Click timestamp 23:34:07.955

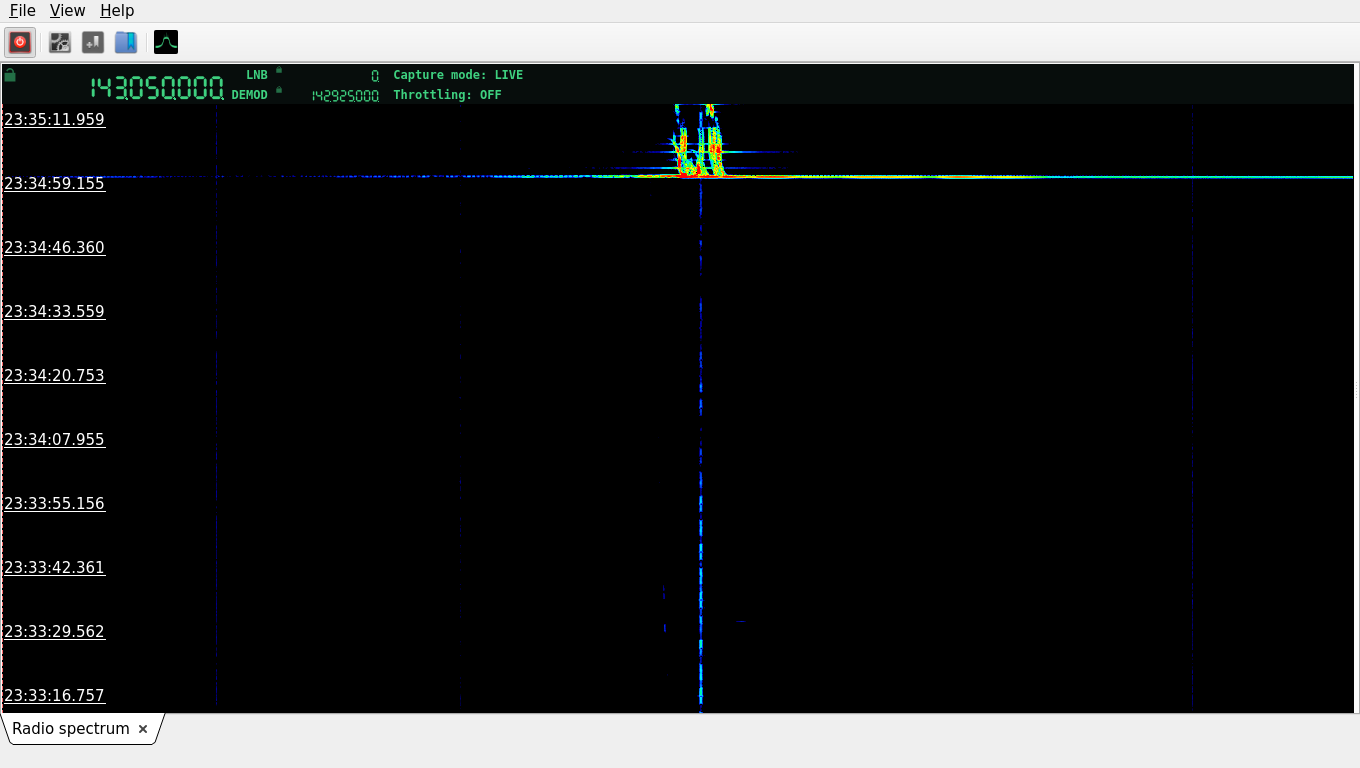tap(55, 440)
